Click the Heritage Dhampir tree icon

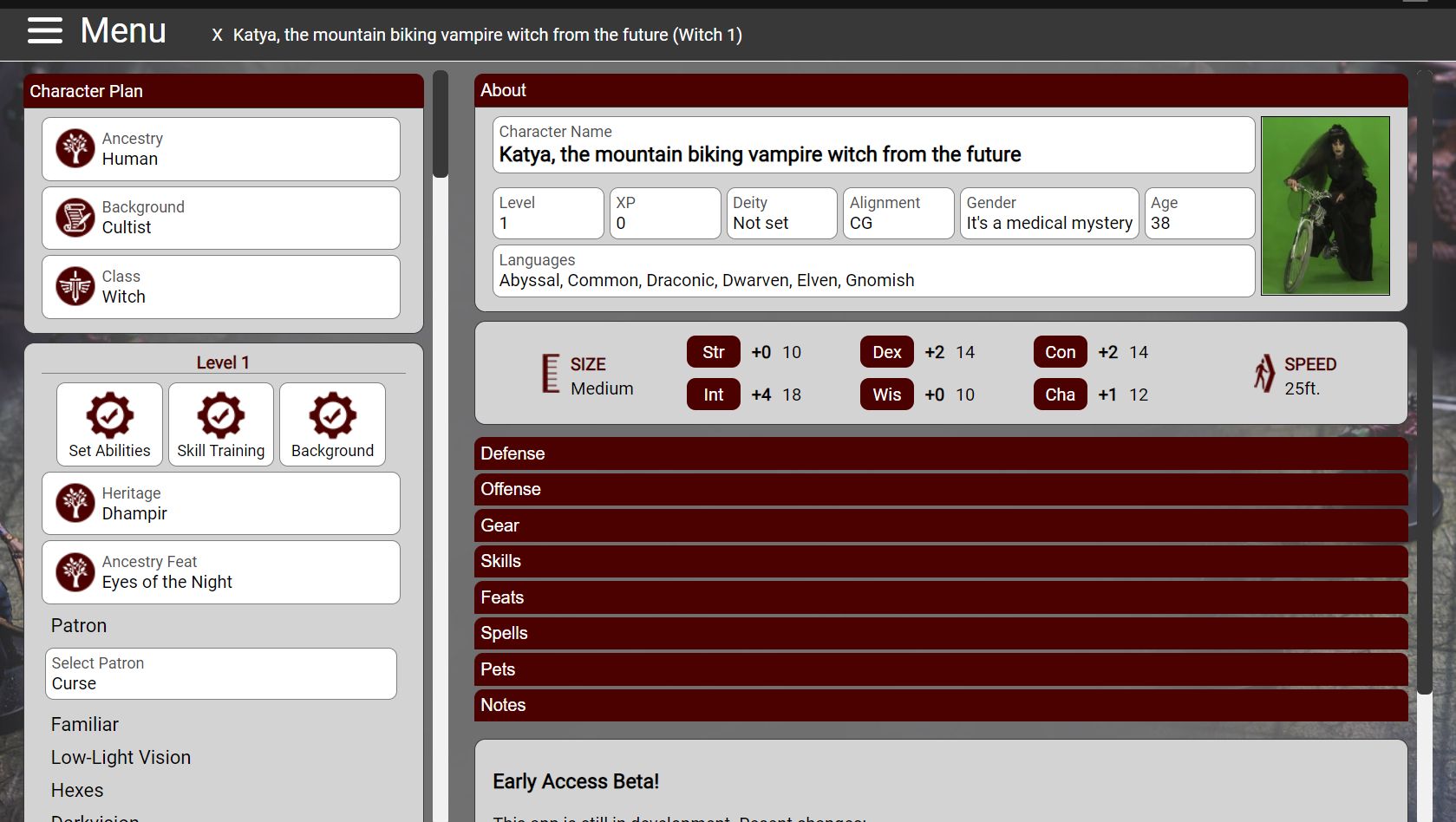coord(75,503)
